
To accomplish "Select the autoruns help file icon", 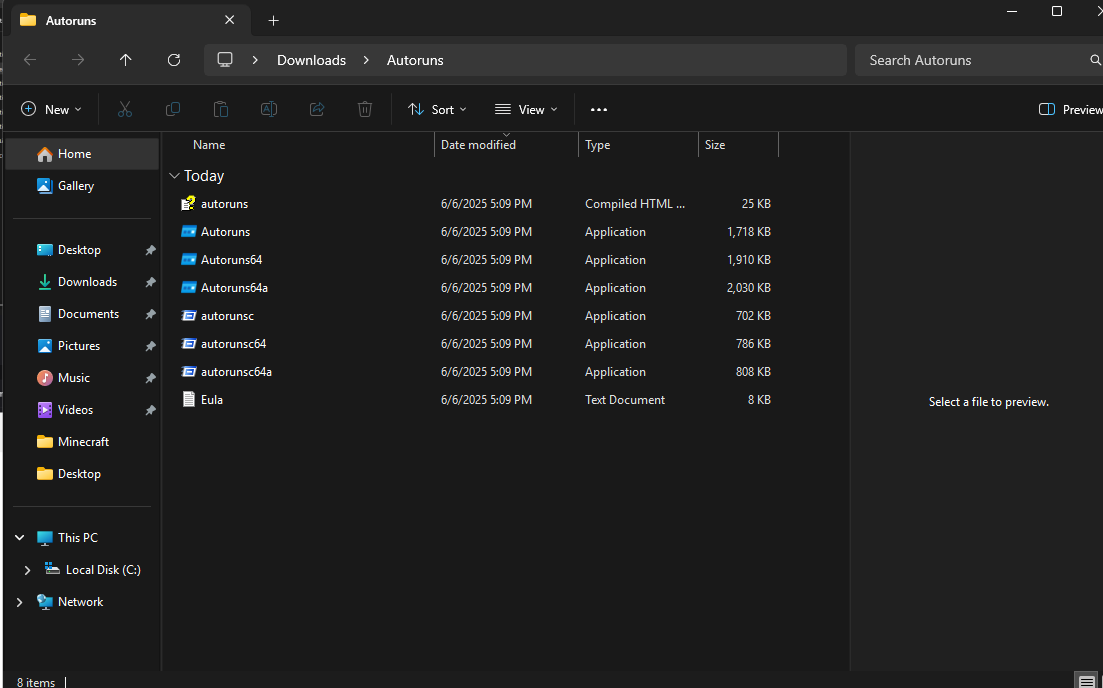I will (188, 204).
